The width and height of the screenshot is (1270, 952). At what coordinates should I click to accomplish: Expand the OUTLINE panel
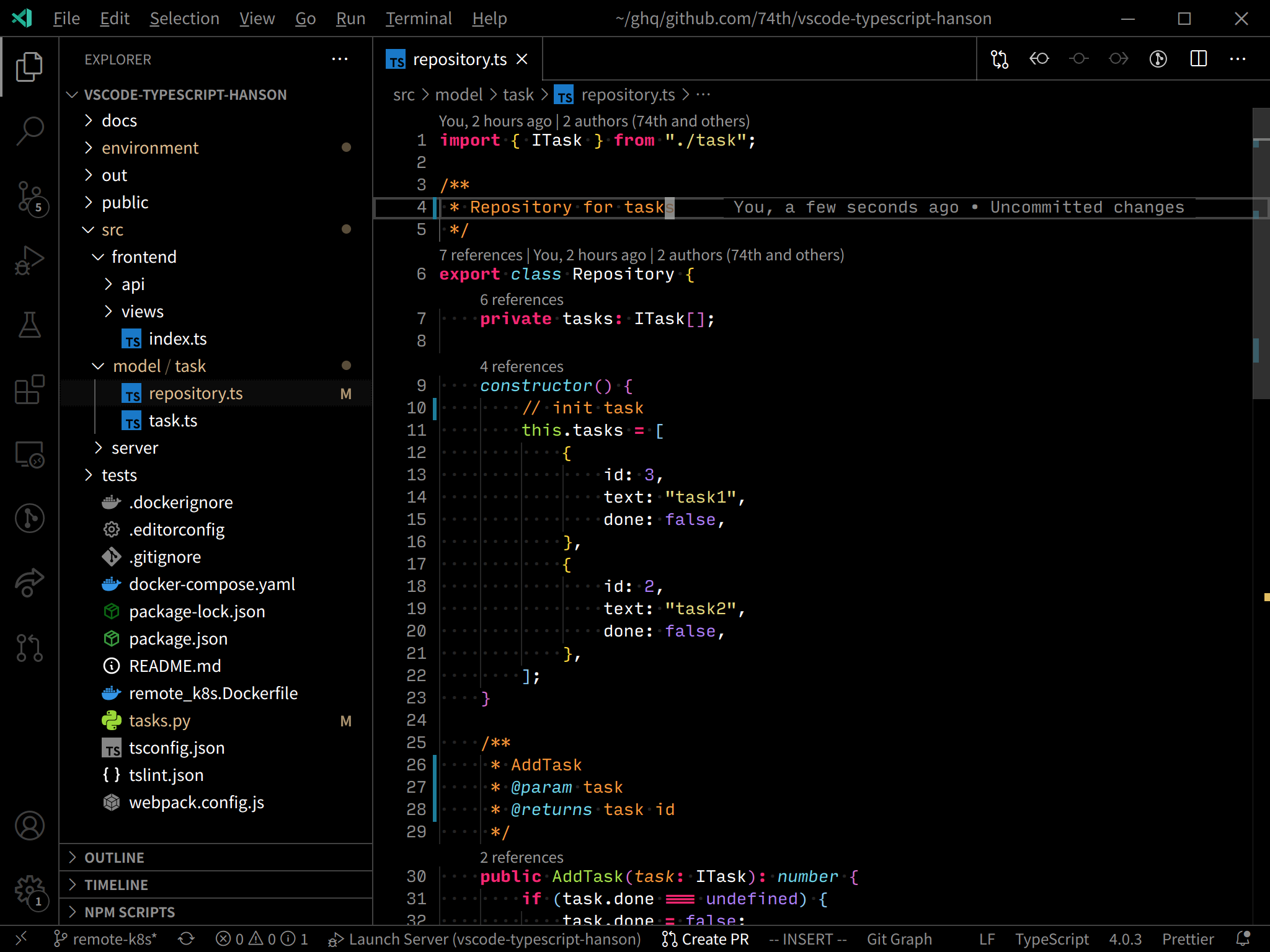pos(114,858)
